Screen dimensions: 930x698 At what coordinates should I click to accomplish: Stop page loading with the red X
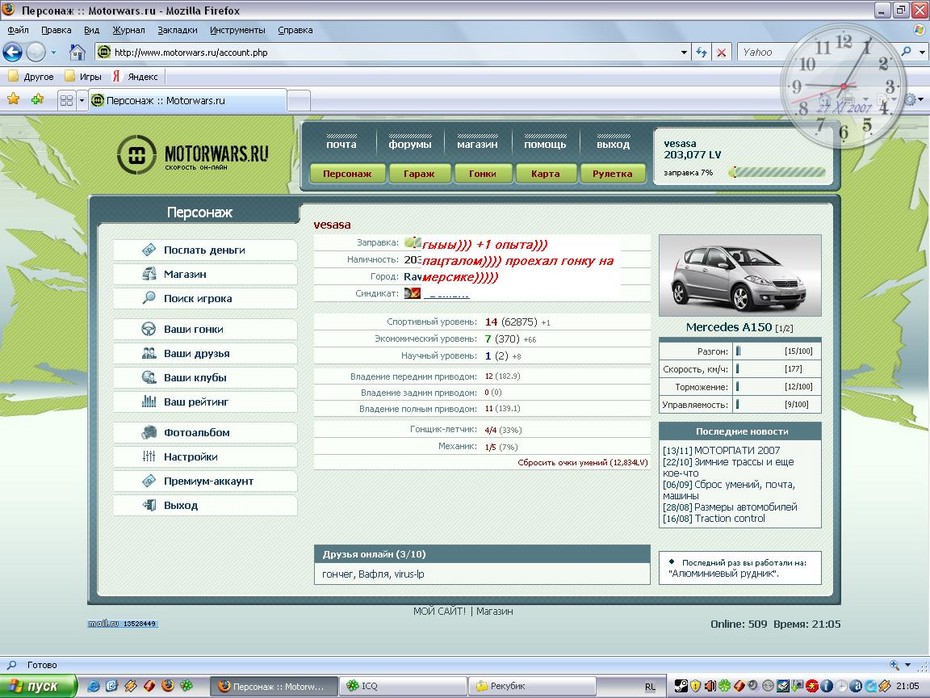[721, 52]
